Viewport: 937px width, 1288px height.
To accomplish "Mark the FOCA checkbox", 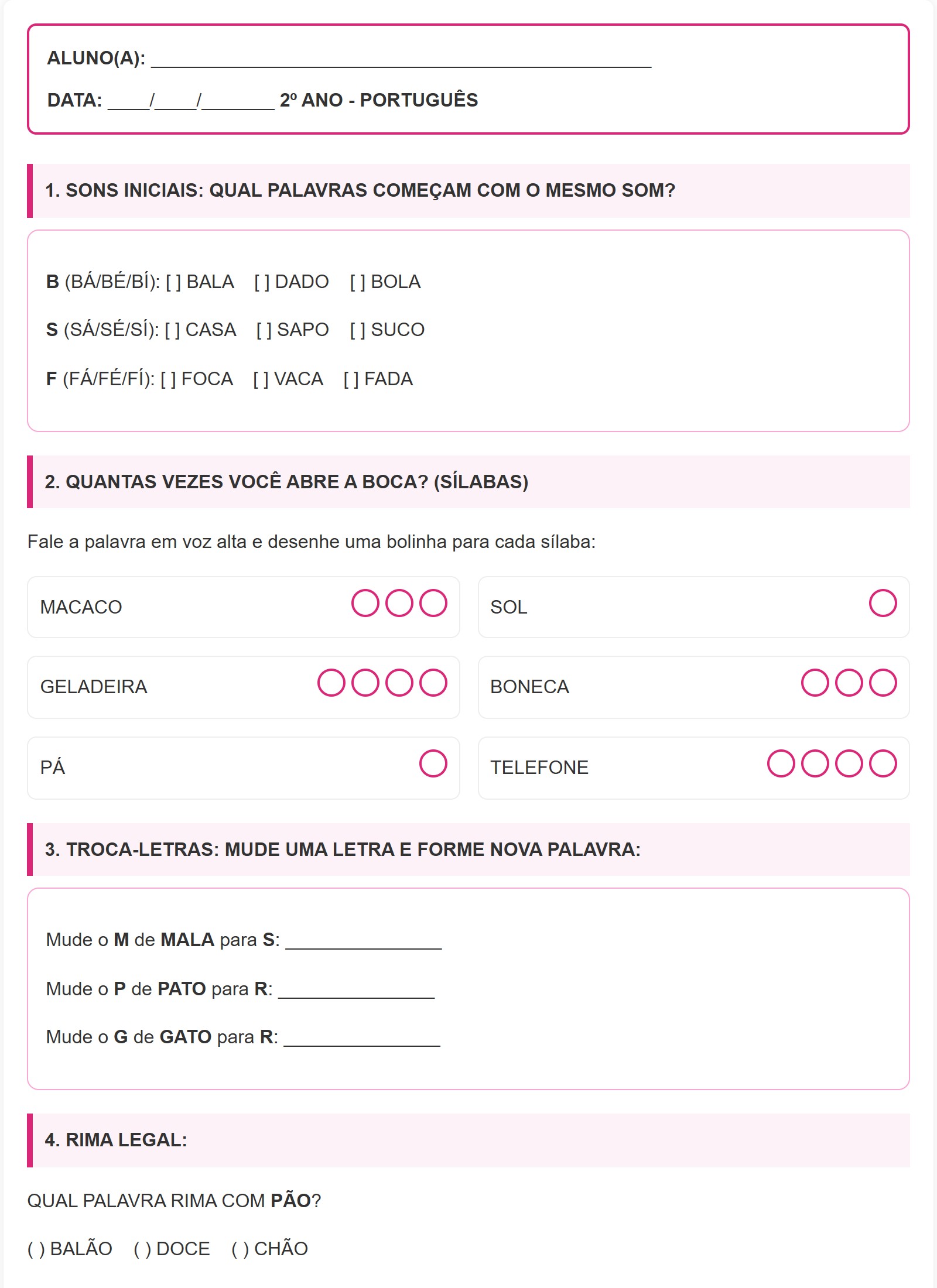I will click(x=168, y=379).
